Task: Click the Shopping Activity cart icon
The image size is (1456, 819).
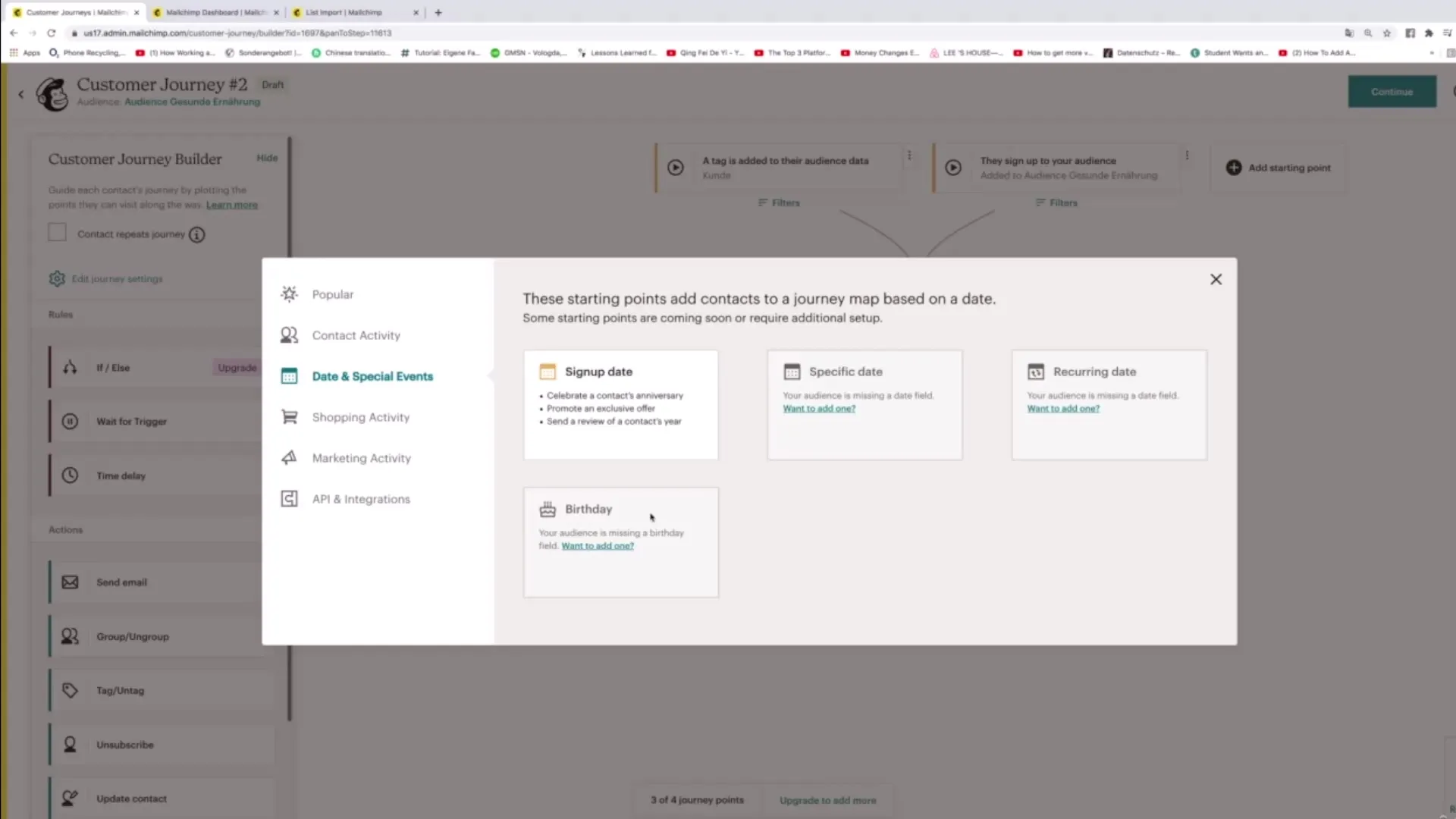Action: tap(289, 417)
